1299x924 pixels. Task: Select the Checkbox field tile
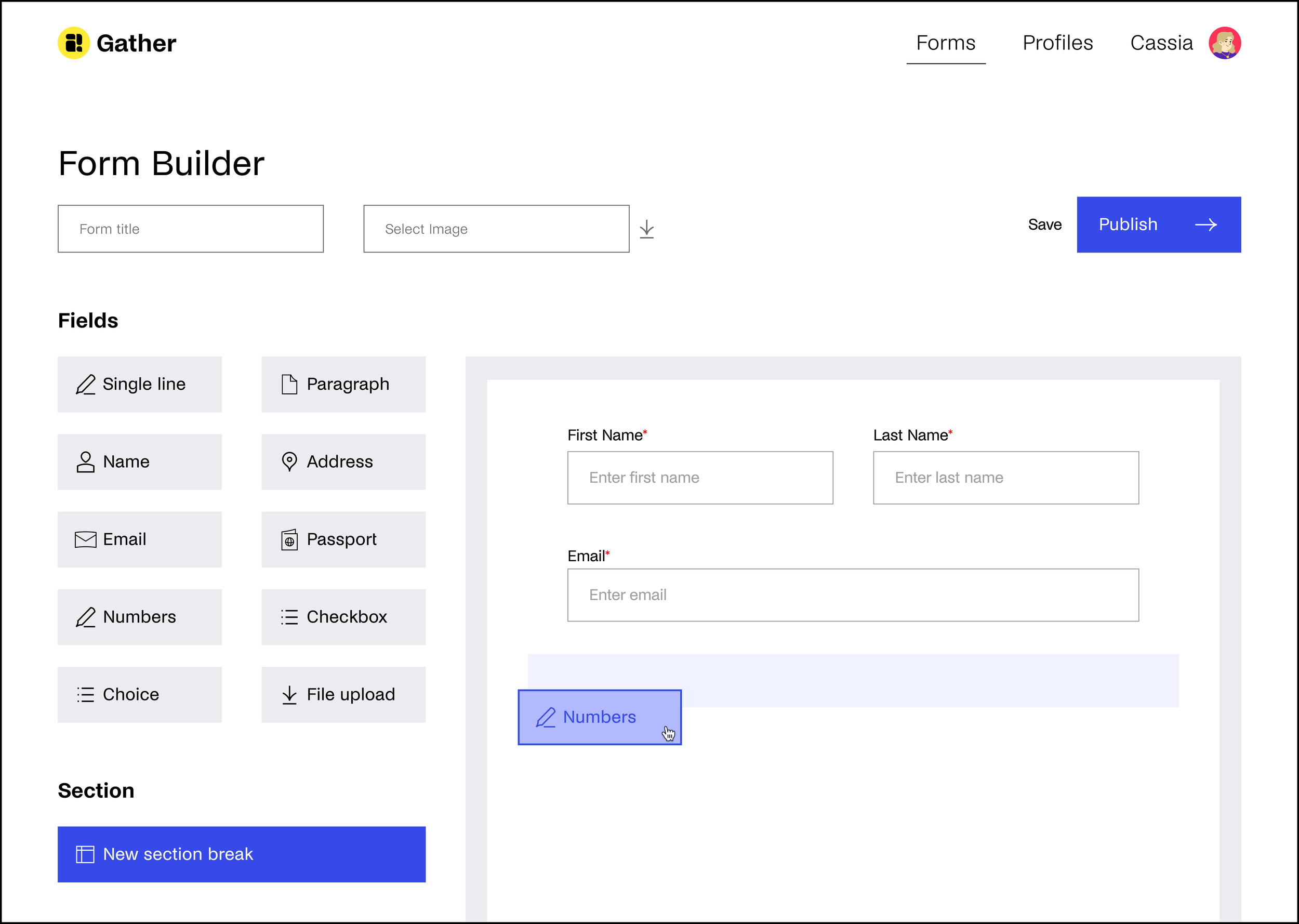point(343,617)
